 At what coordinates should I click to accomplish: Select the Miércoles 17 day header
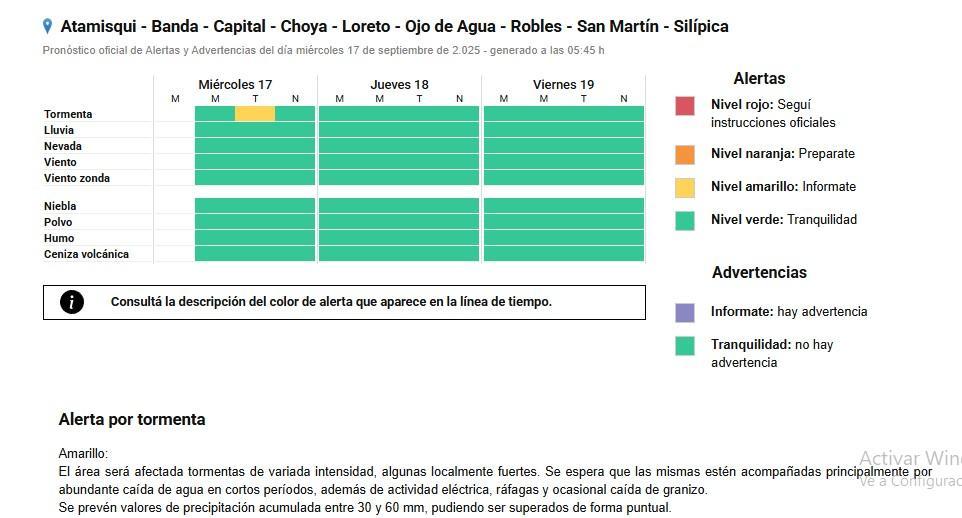(235, 84)
